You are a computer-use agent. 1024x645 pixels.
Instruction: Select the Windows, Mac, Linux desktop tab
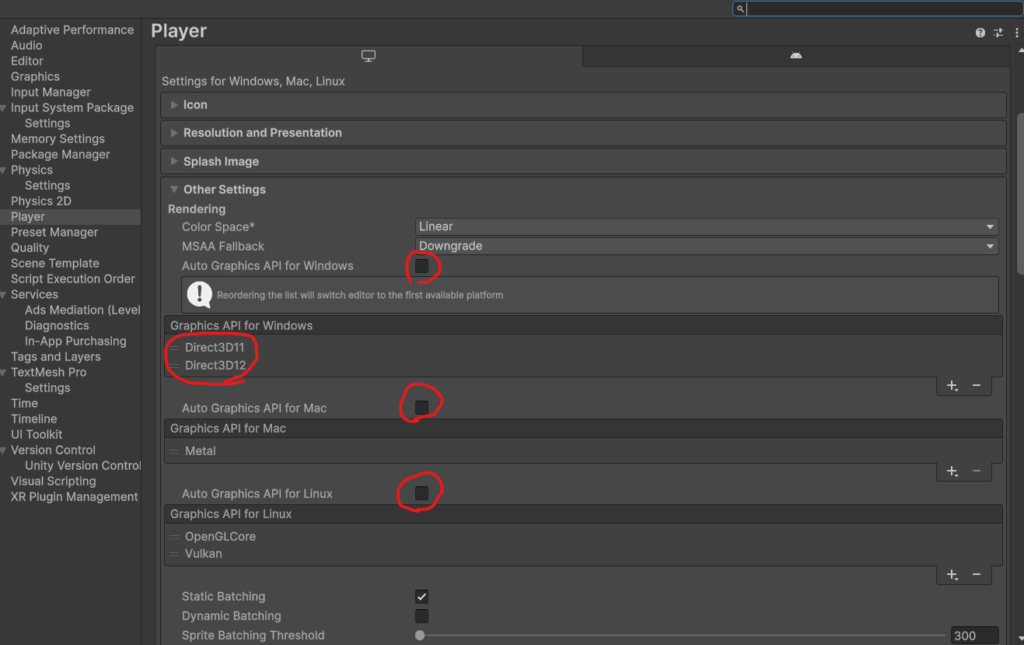[369, 56]
